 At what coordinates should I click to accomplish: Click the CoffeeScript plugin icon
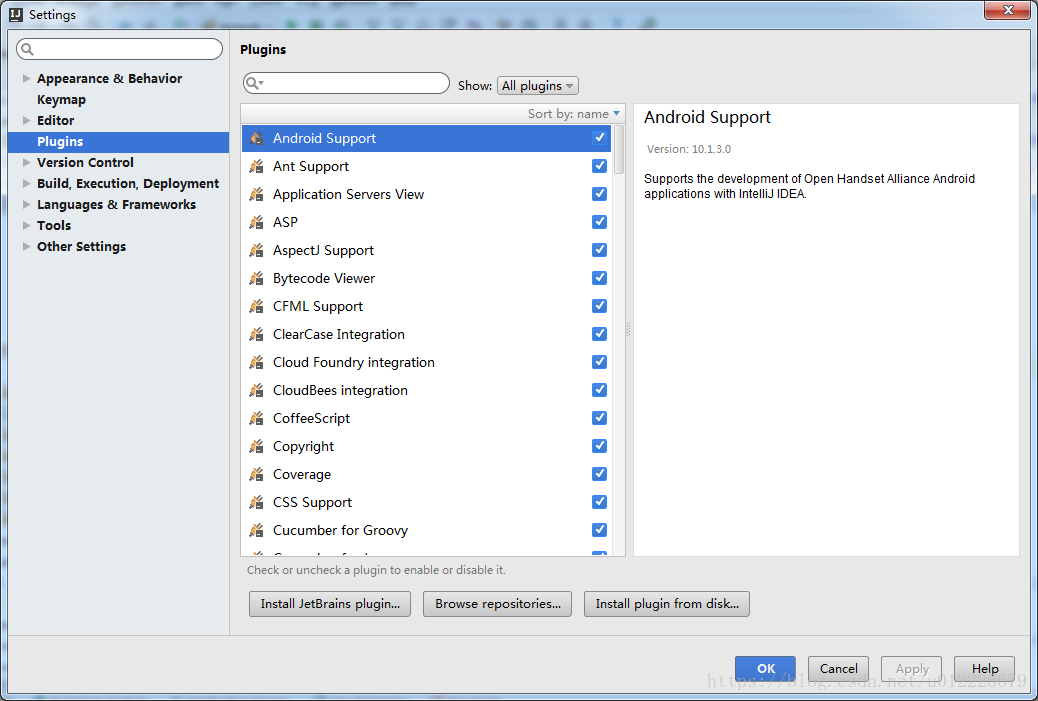click(x=256, y=418)
